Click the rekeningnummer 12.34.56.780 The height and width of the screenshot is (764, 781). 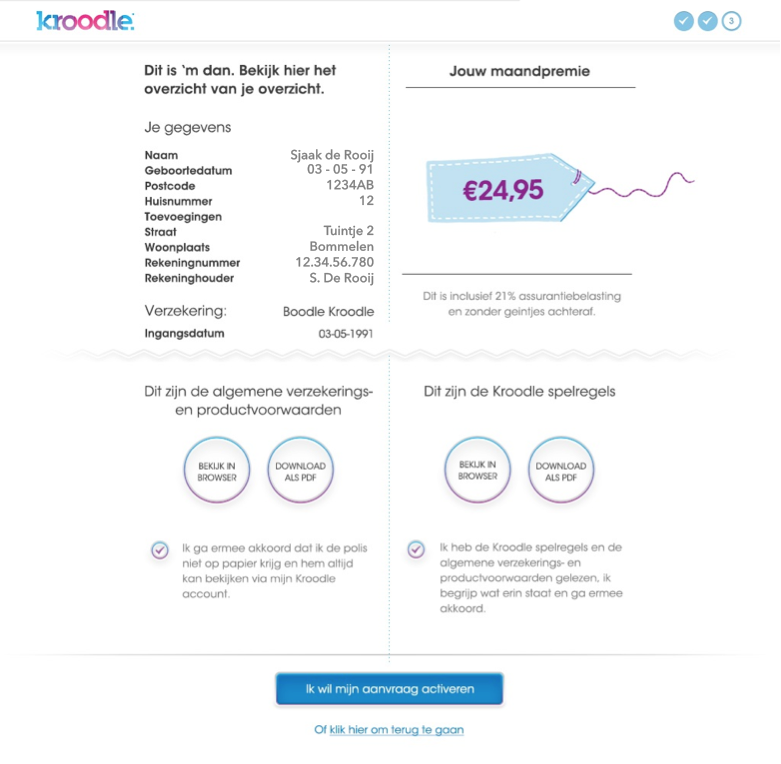pyautogui.click(x=334, y=262)
